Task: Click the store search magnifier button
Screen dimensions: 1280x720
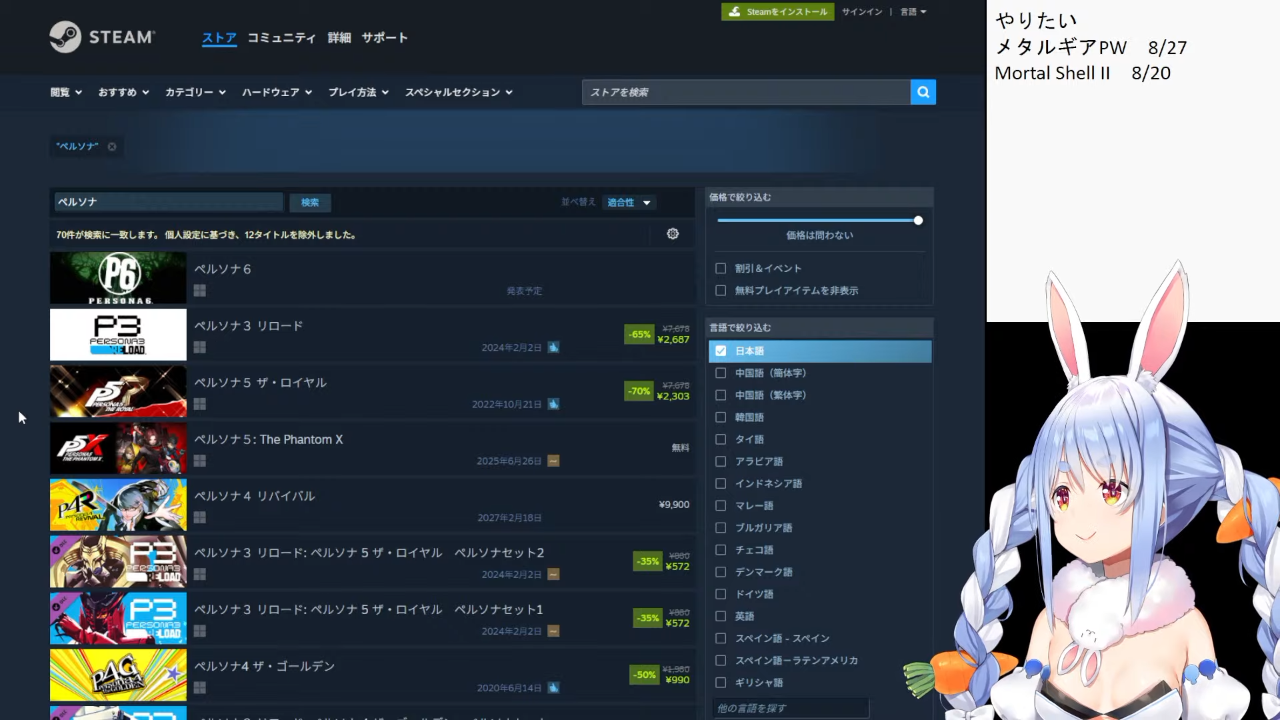Action: point(923,92)
